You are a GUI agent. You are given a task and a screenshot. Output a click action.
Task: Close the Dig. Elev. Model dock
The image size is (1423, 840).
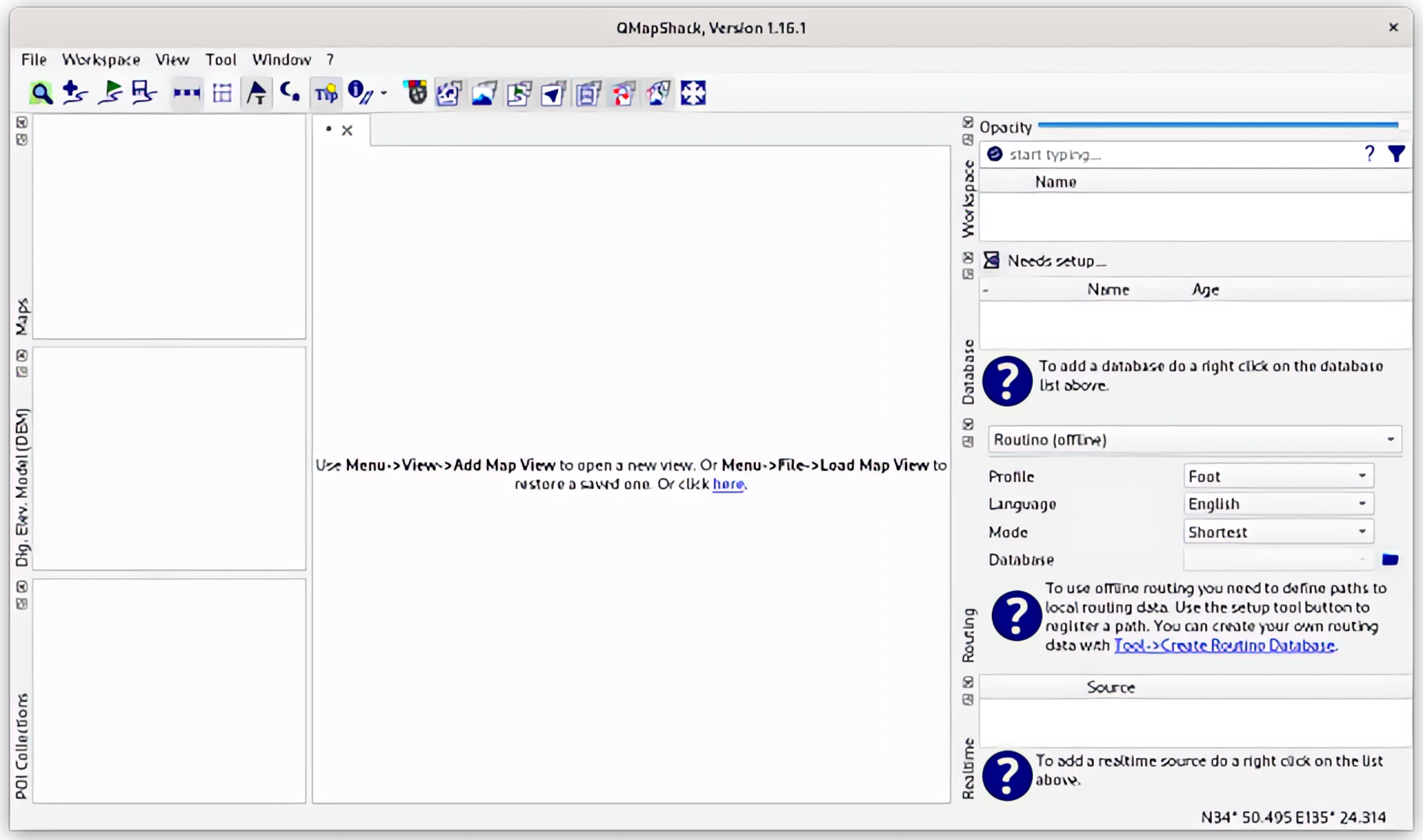click(22, 356)
